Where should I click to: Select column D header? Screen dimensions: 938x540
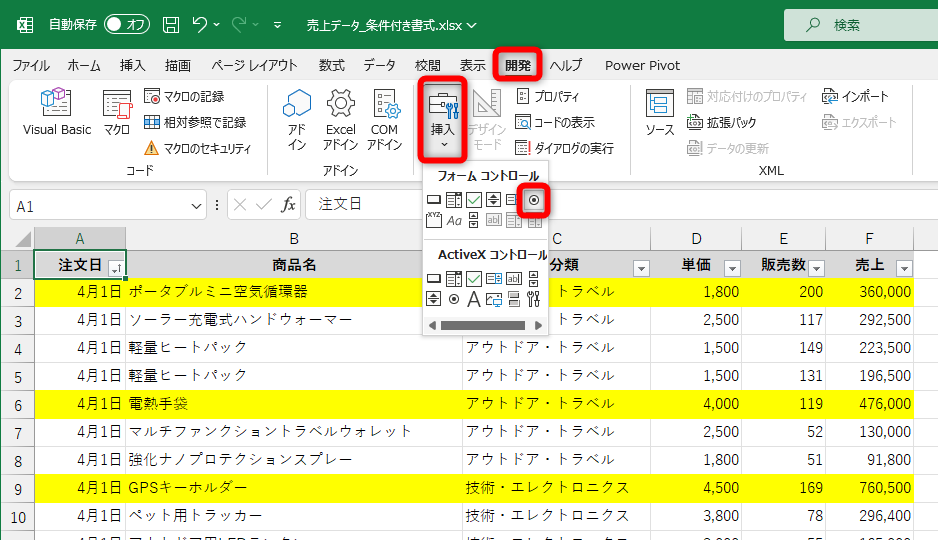696,239
